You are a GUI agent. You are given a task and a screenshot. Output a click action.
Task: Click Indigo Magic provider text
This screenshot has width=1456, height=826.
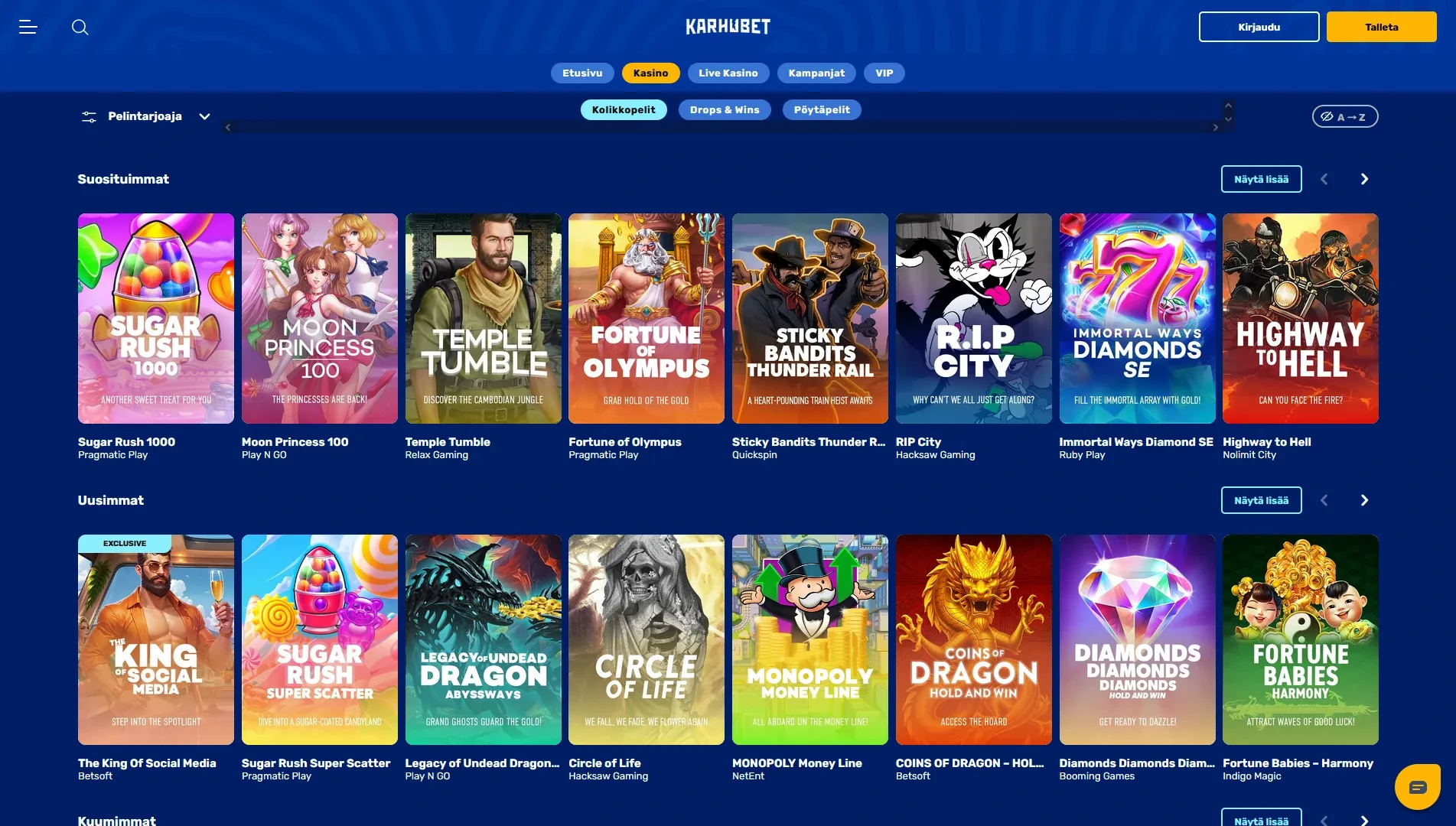[1252, 776]
